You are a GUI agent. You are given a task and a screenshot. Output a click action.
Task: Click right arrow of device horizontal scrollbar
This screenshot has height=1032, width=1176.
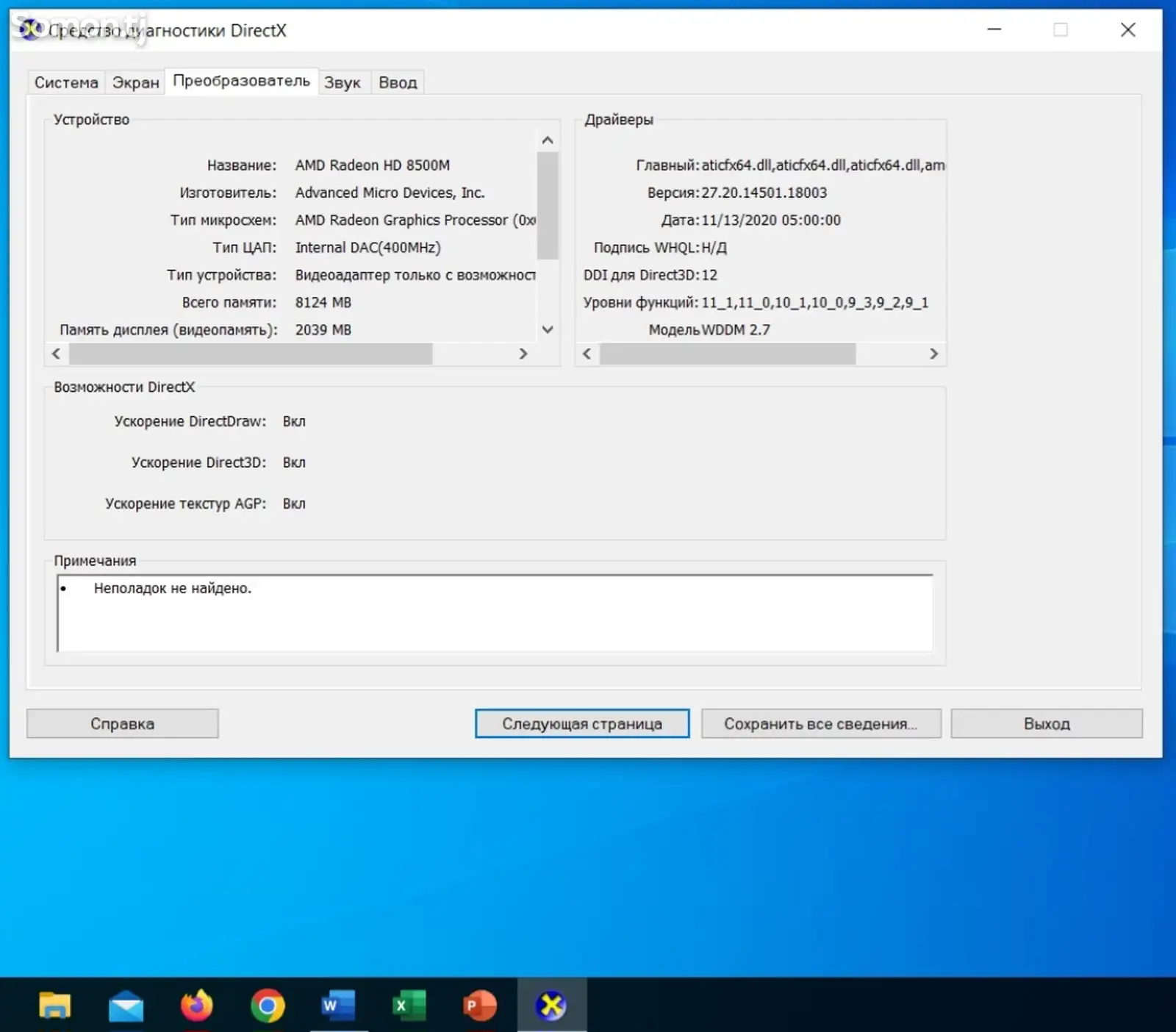pos(523,354)
